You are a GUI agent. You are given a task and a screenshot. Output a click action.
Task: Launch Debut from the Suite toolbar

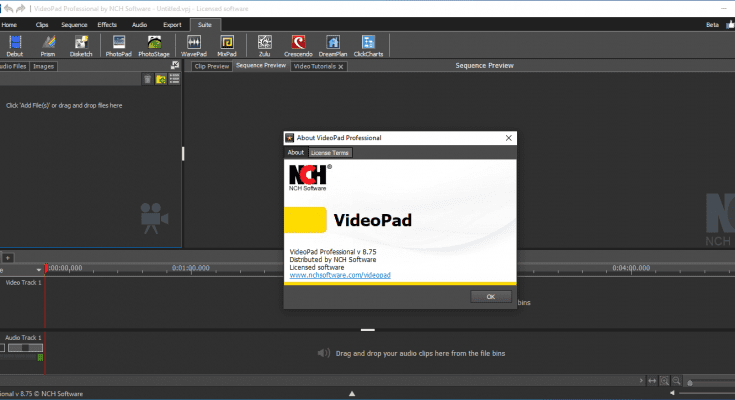[15, 44]
